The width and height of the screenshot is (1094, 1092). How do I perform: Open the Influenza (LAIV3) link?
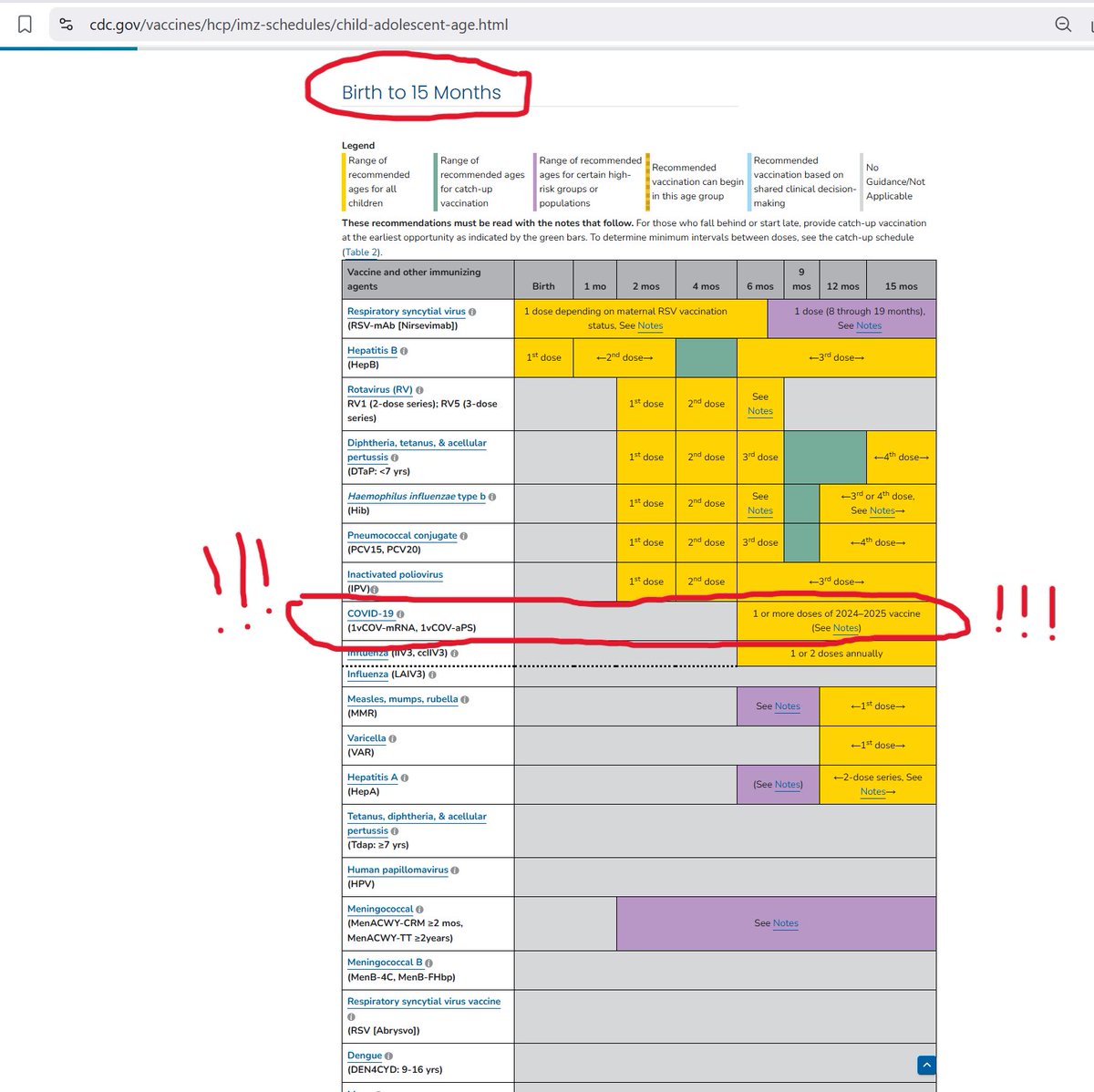tap(367, 675)
